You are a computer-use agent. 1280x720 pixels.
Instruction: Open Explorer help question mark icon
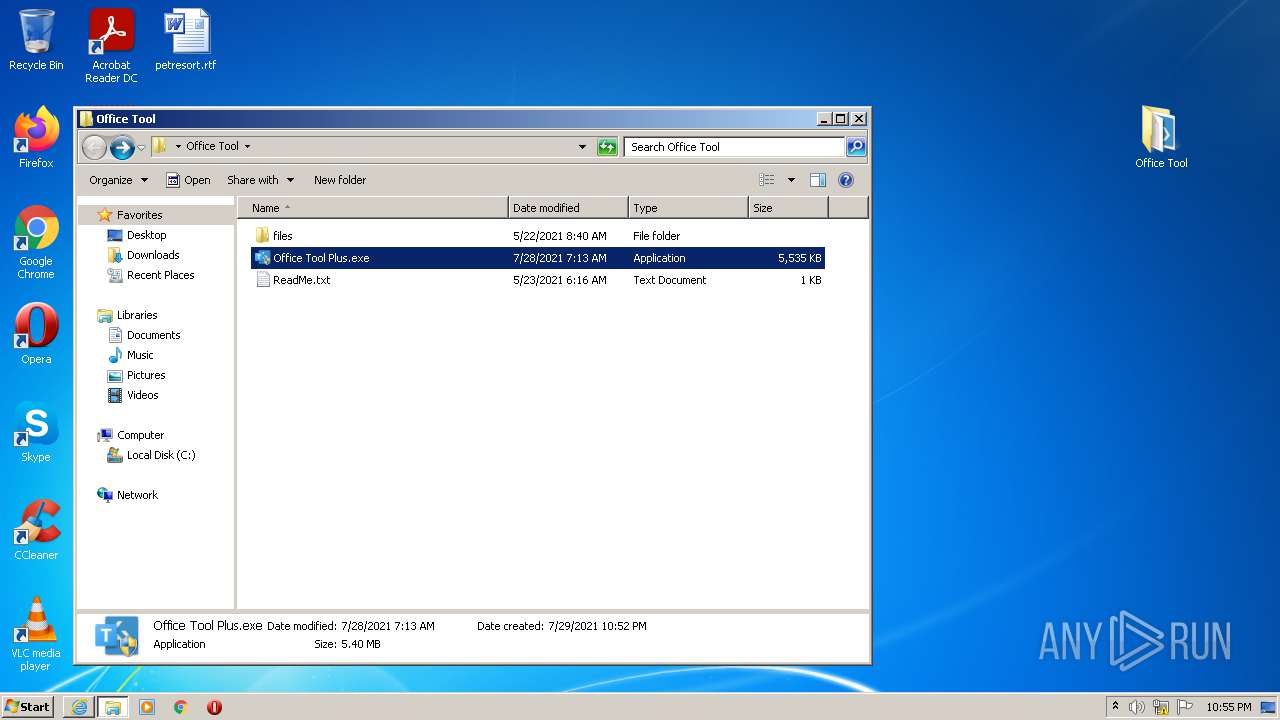[846, 180]
